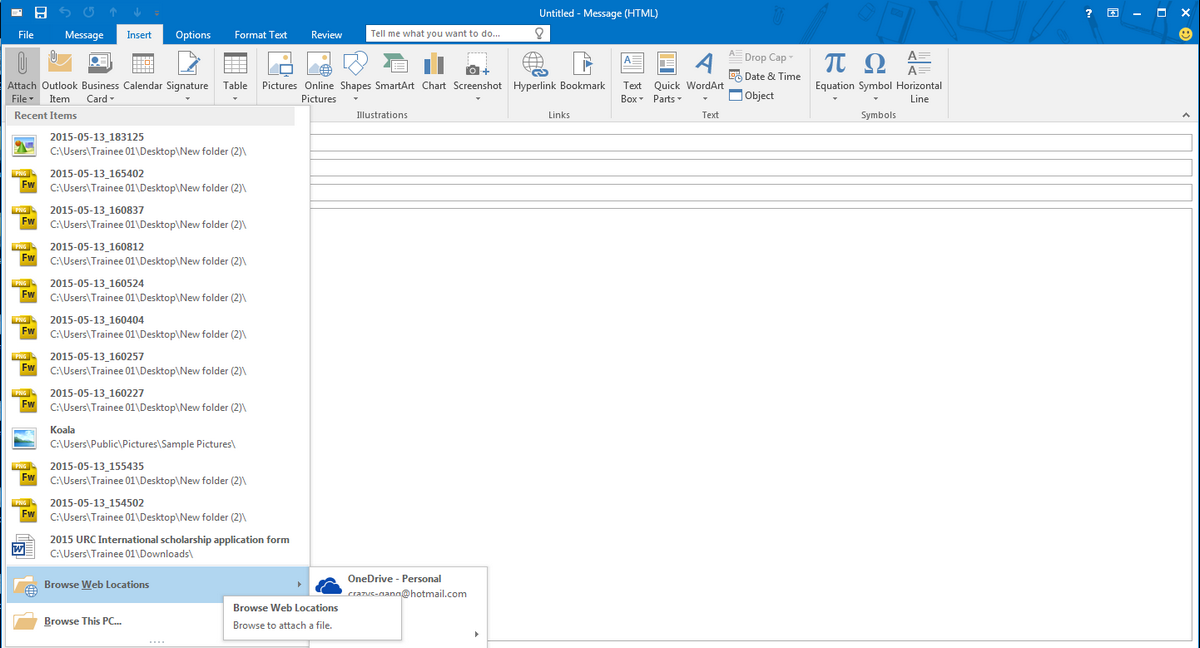
Task: Attach recent file 2015-05-13_160837
Action: click(158, 217)
